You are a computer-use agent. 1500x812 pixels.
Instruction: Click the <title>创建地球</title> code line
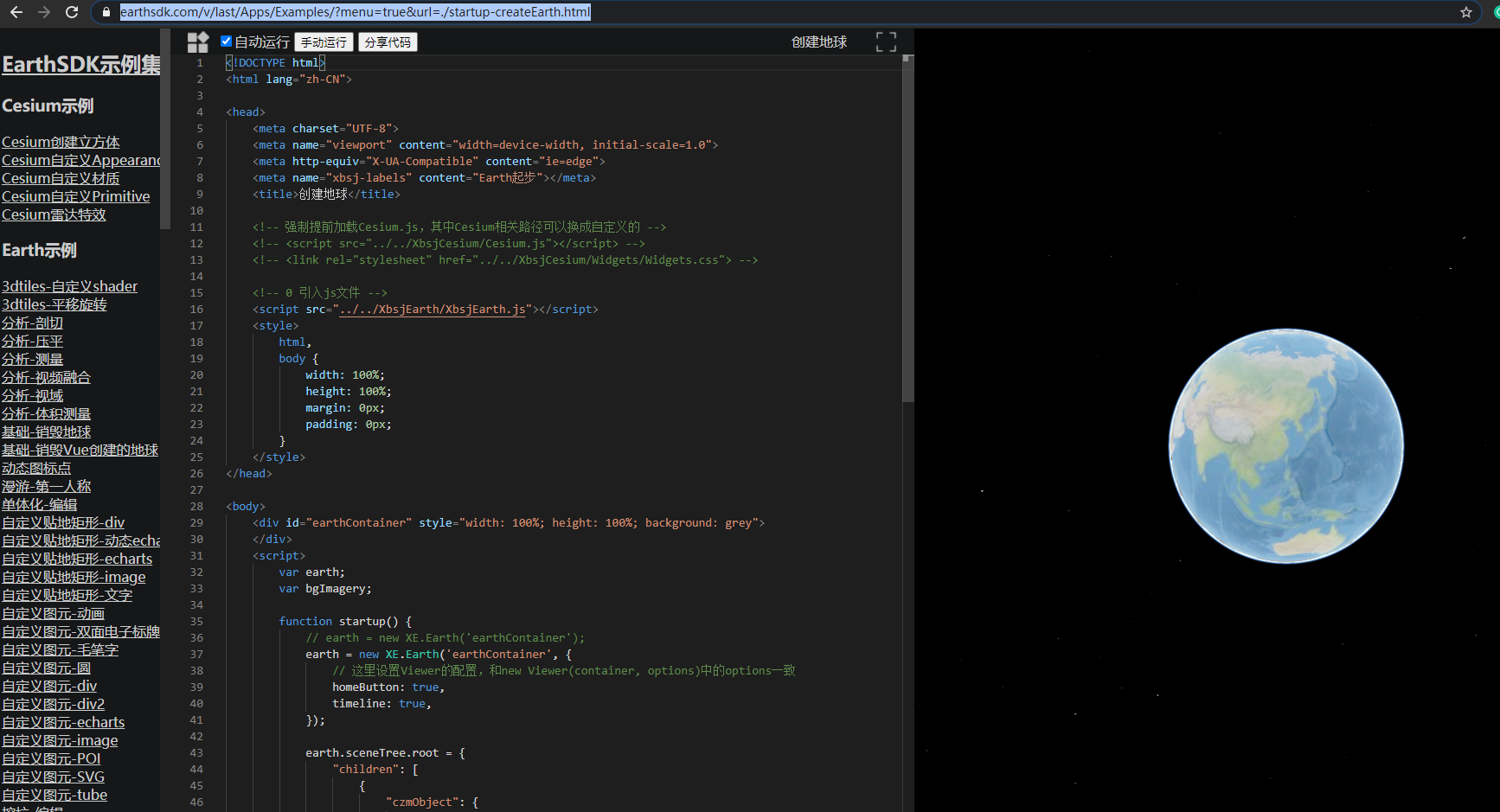point(326,194)
